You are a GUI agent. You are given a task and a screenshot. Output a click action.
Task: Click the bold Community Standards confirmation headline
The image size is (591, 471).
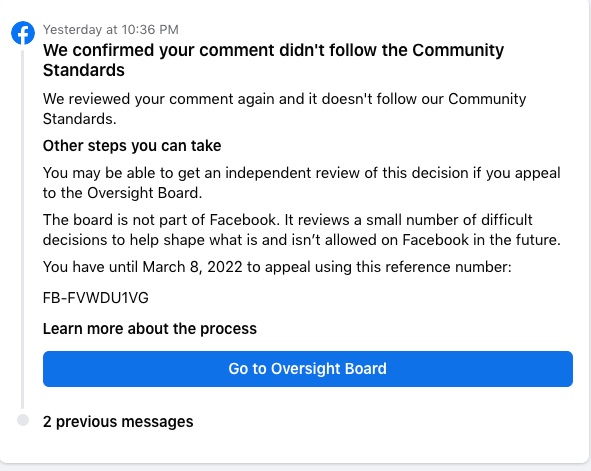click(x=273, y=60)
